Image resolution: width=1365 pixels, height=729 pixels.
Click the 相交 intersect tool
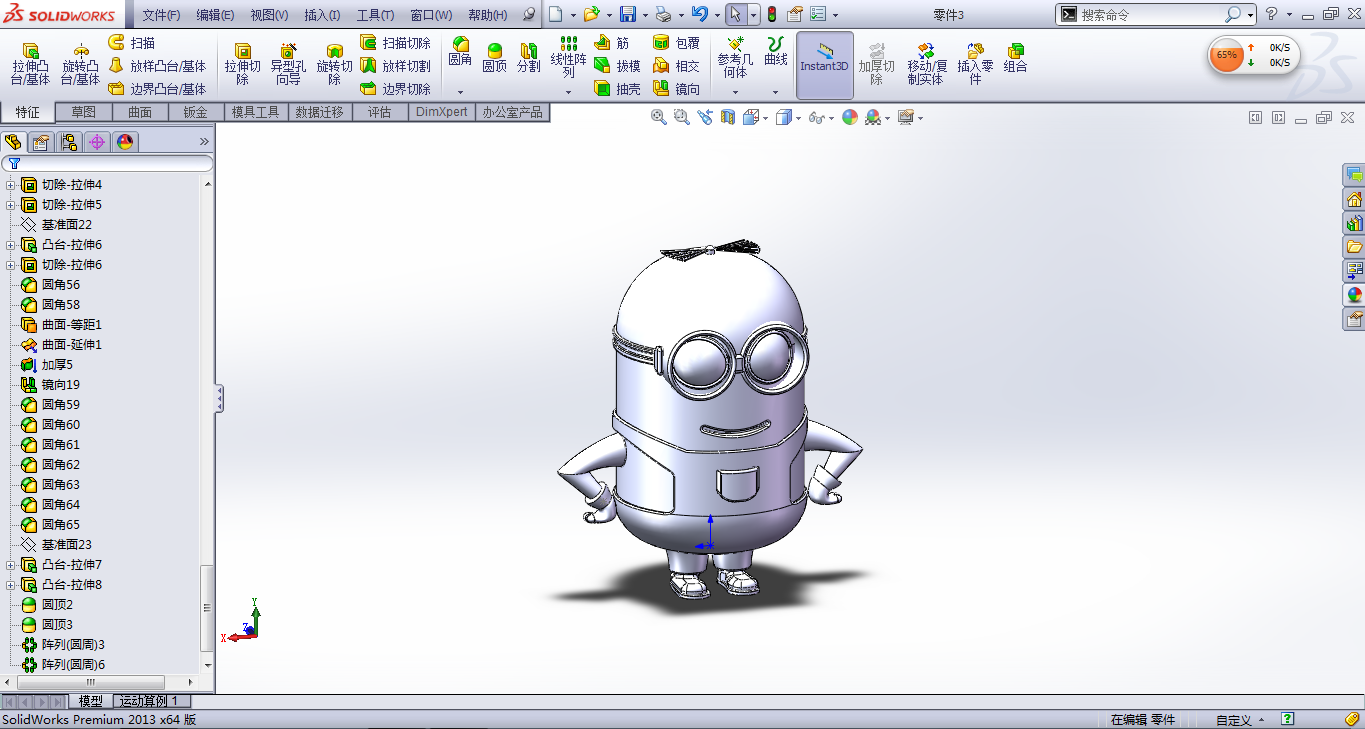676,66
